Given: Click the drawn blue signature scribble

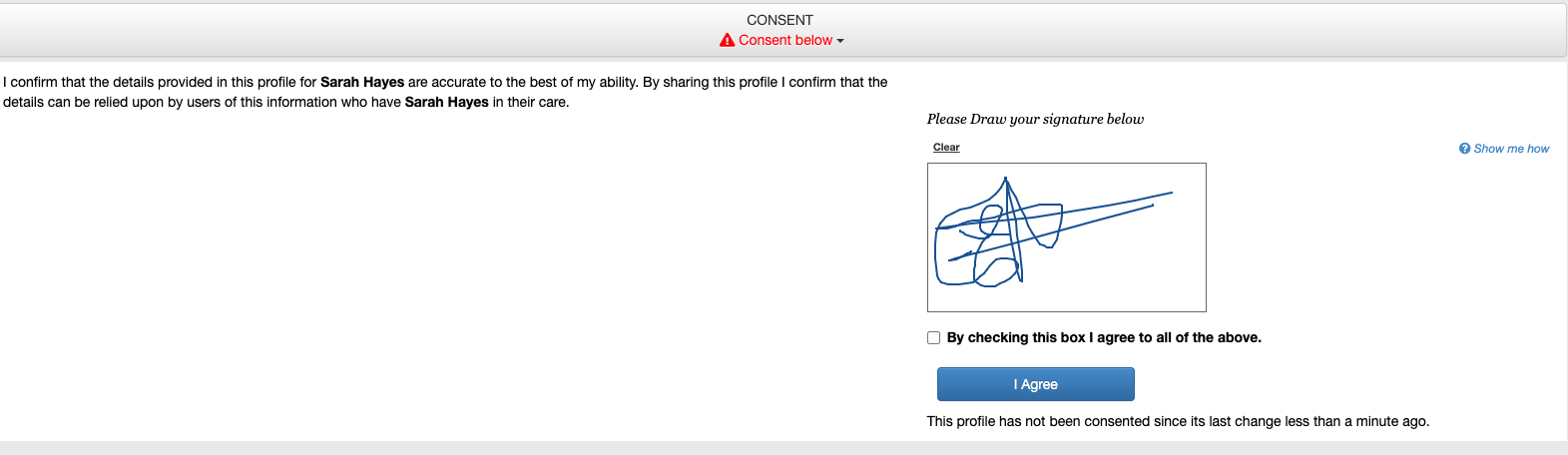Looking at the screenshot, I should coord(1008,229).
